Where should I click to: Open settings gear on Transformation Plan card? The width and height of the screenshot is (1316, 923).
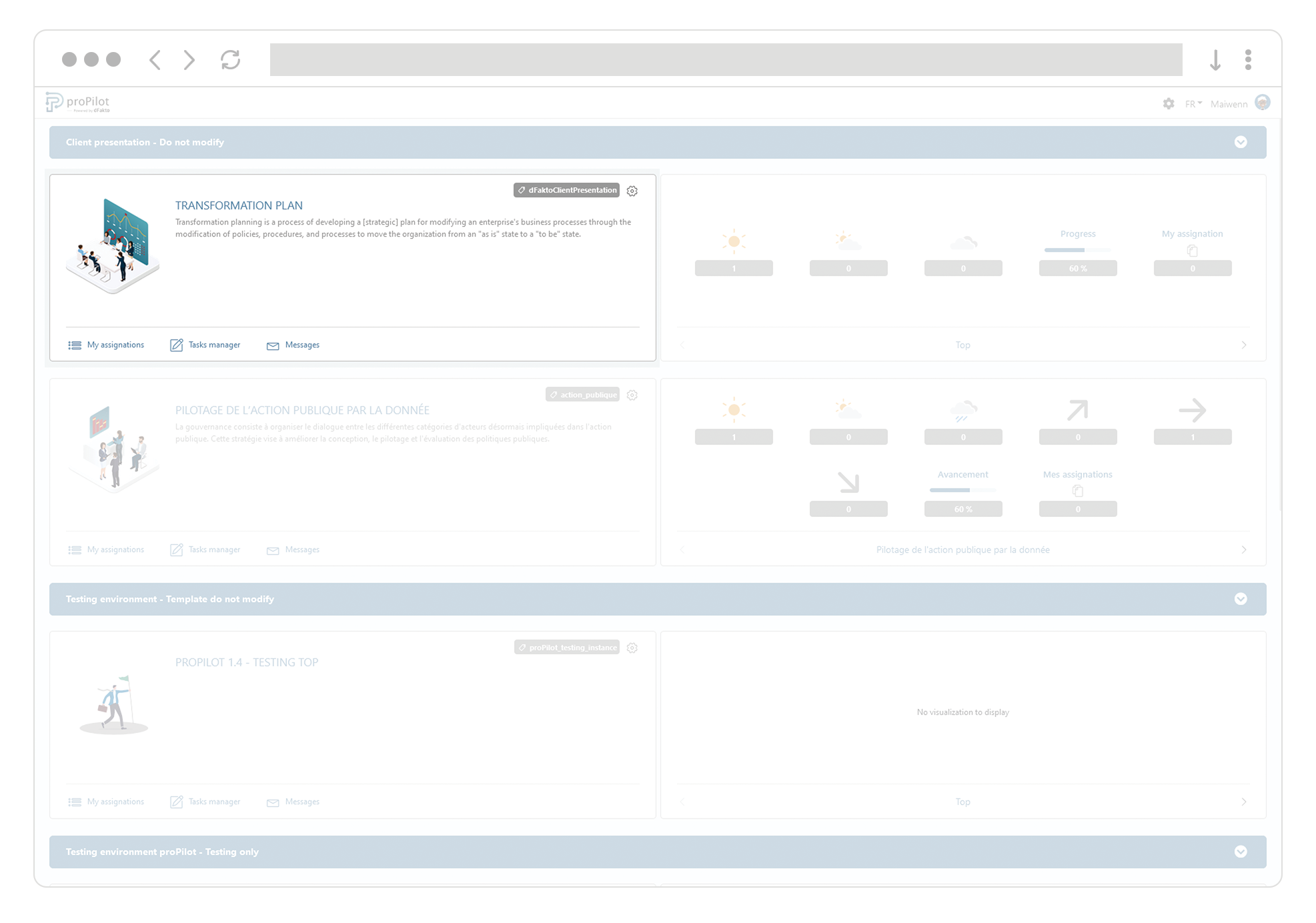click(x=632, y=191)
